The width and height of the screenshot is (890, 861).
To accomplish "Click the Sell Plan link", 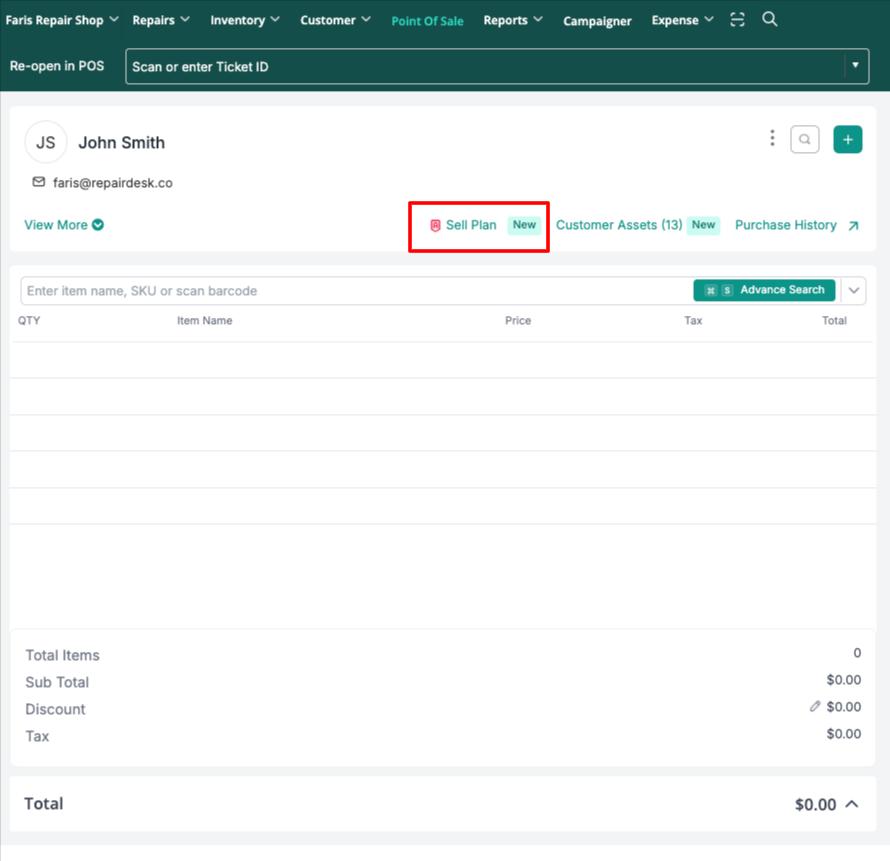I will [x=470, y=225].
